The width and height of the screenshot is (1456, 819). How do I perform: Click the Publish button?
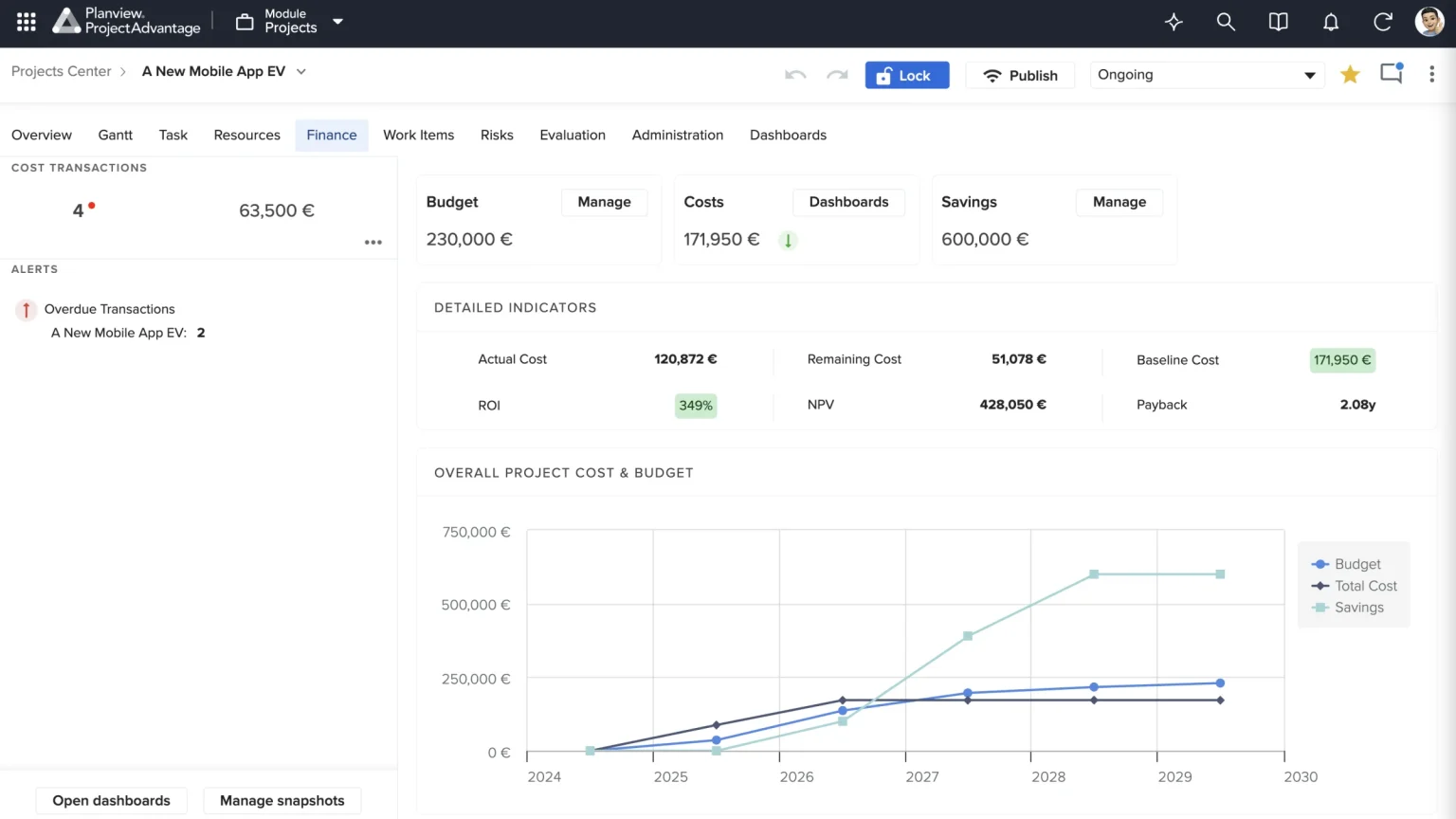pyautogui.click(x=1020, y=75)
